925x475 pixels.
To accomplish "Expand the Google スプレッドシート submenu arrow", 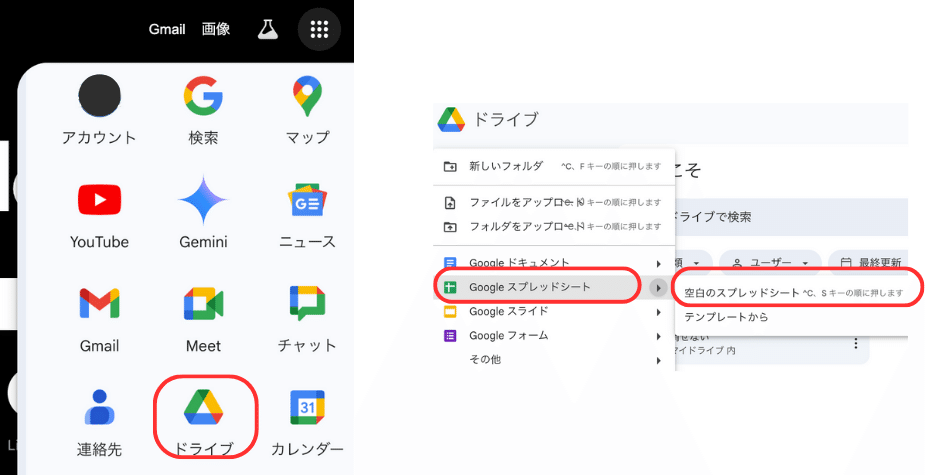I will [658, 288].
